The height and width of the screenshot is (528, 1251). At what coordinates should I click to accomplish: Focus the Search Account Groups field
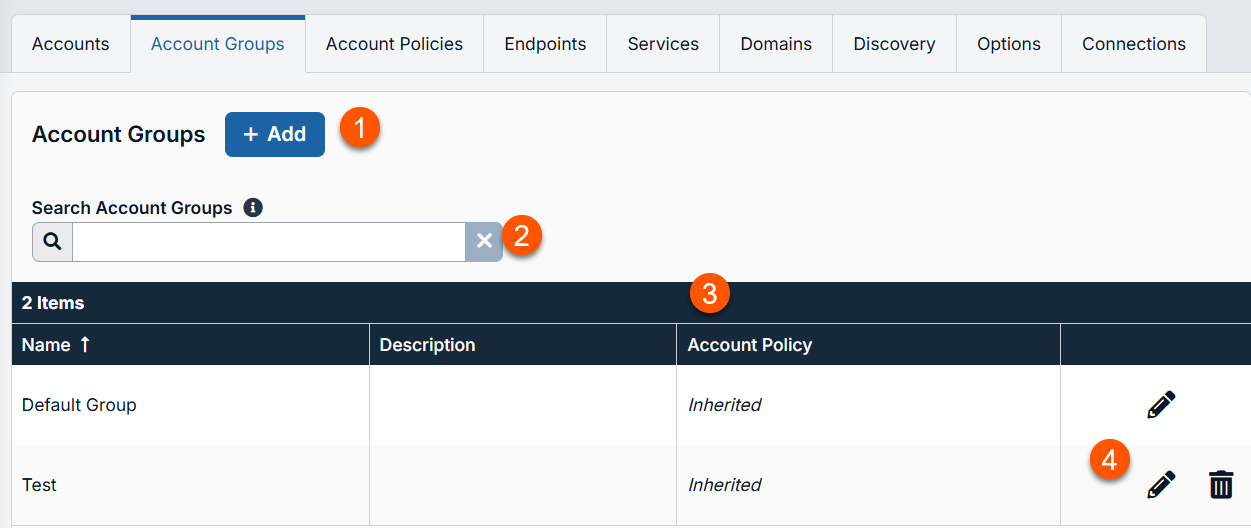pos(268,242)
